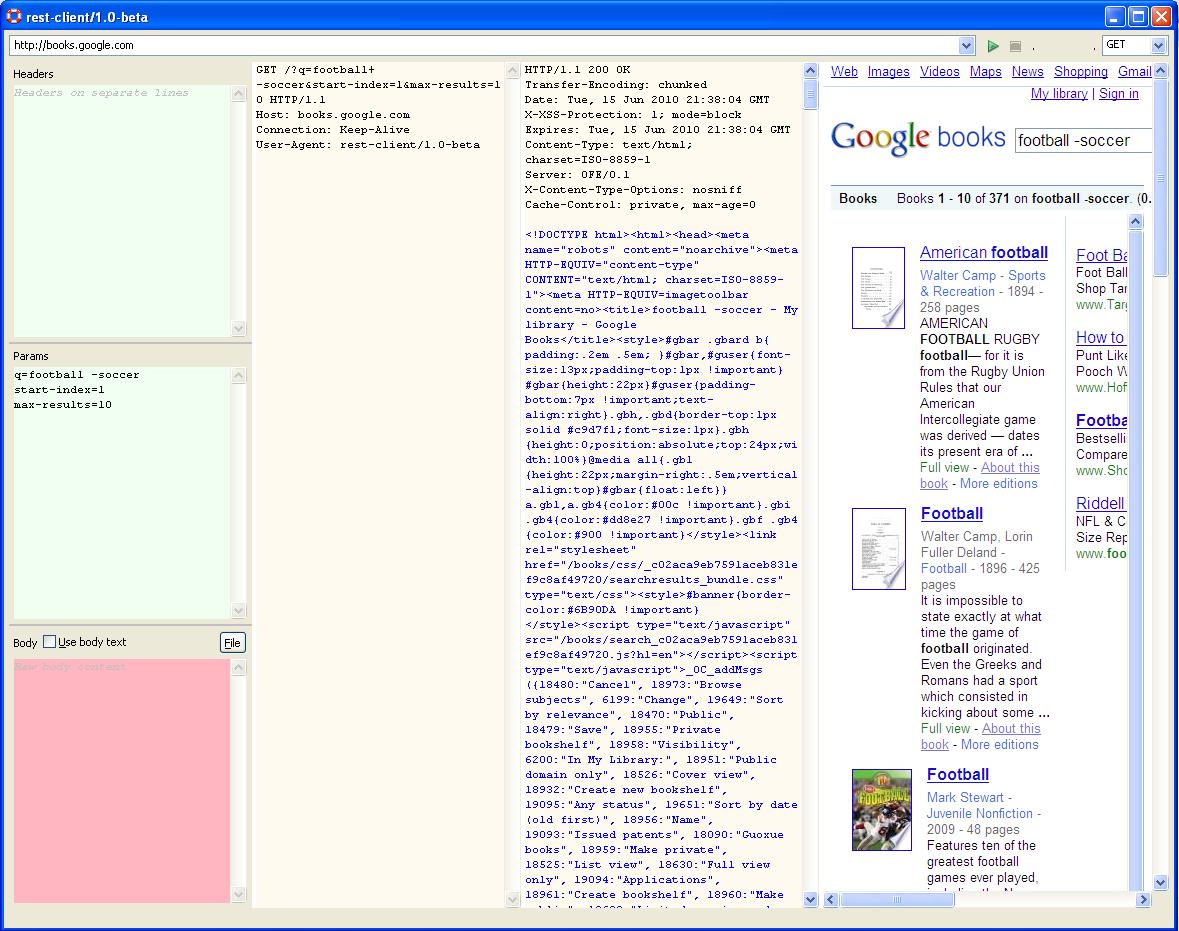Click the football -soccer search box

[1084, 141]
